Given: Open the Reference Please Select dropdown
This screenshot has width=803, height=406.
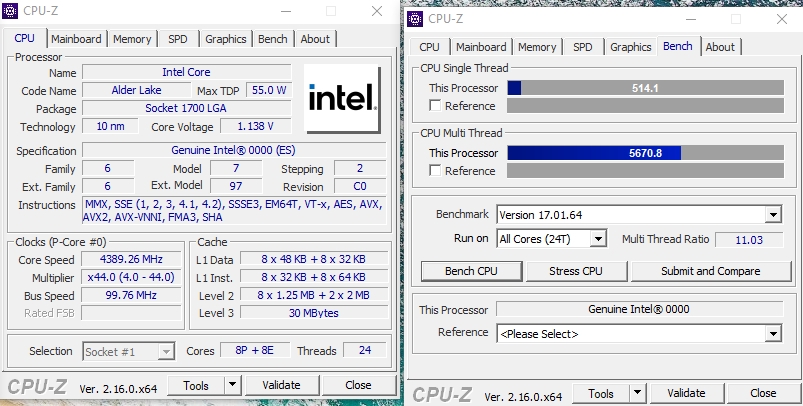Looking at the screenshot, I should click(x=773, y=334).
